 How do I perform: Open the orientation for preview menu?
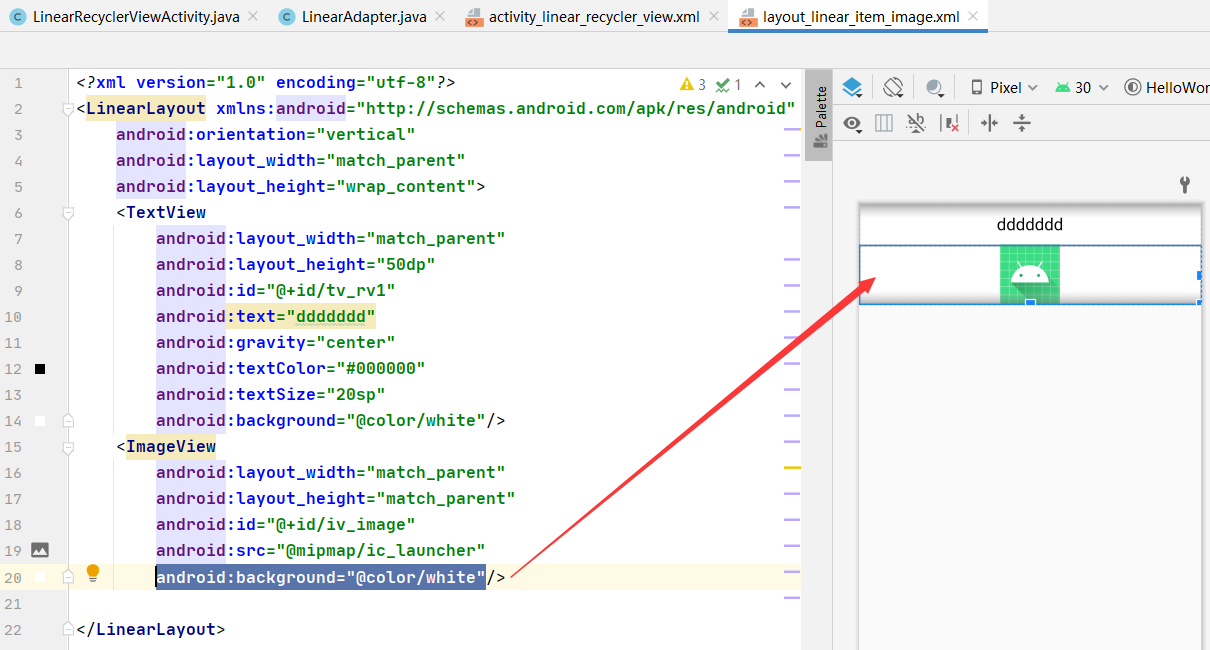(894, 87)
